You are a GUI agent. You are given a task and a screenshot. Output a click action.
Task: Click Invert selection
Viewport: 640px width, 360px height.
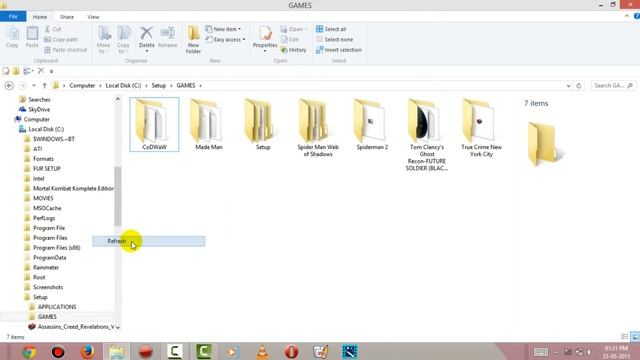pyautogui.click(x=339, y=50)
